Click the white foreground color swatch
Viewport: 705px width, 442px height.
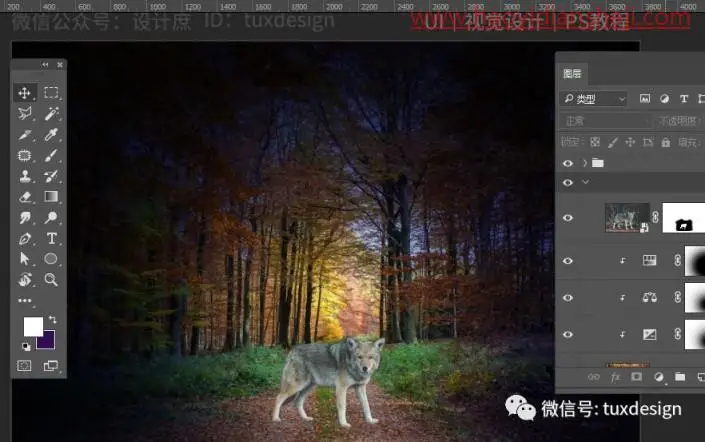click(x=33, y=326)
